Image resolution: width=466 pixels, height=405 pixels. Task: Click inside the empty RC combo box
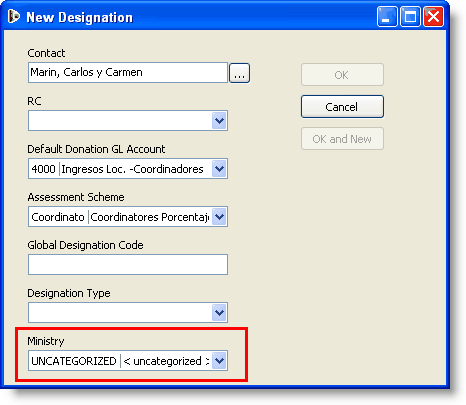point(120,120)
